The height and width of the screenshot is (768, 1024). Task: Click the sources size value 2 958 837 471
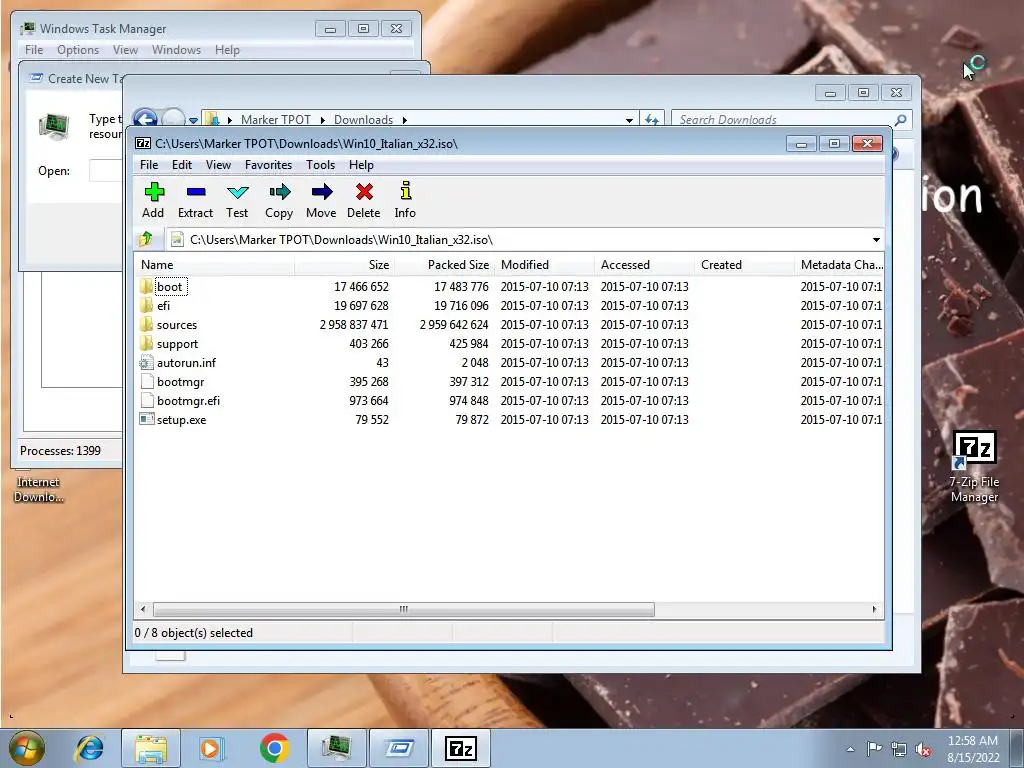354,325
